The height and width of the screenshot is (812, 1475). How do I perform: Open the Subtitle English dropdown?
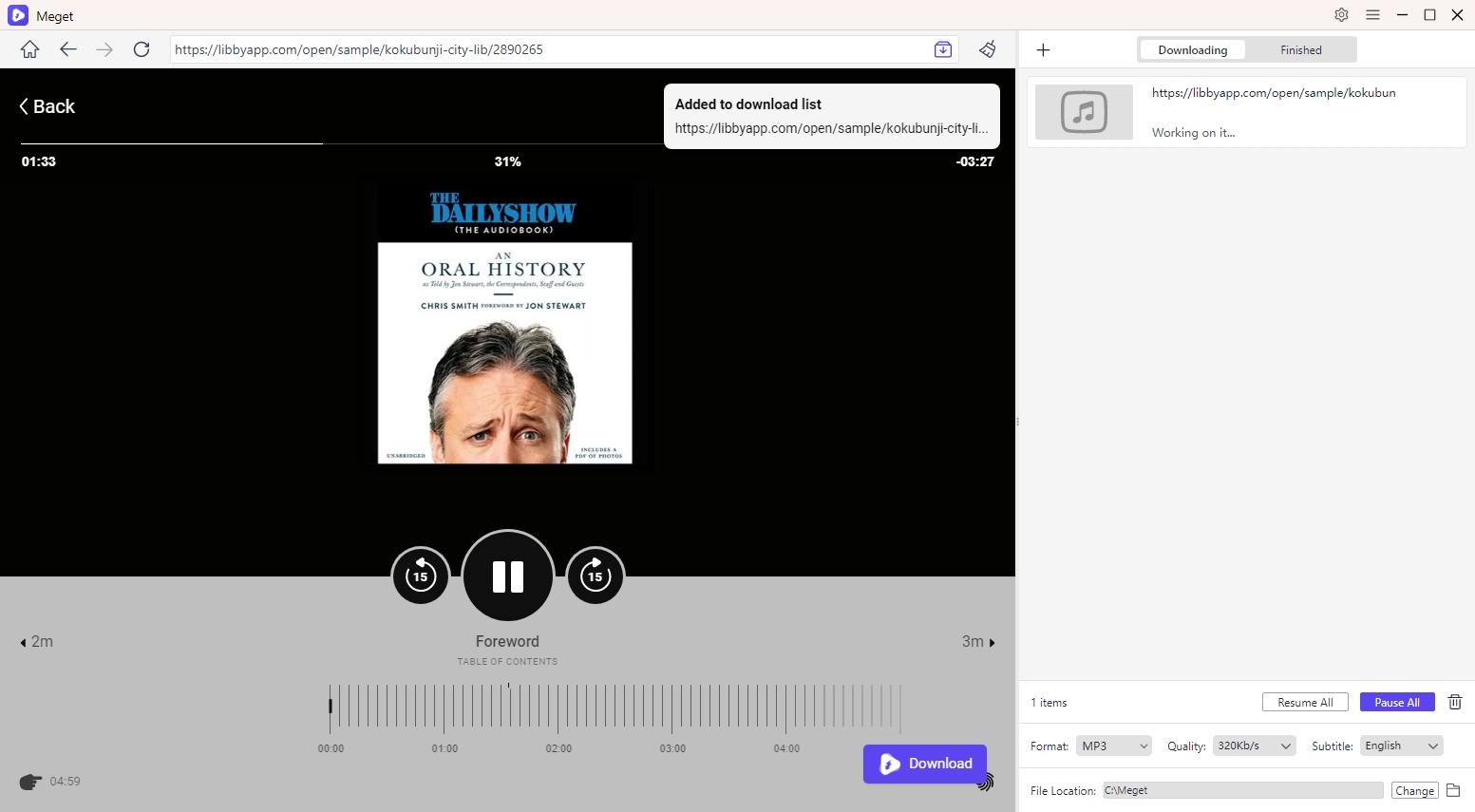pyautogui.click(x=1401, y=746)
